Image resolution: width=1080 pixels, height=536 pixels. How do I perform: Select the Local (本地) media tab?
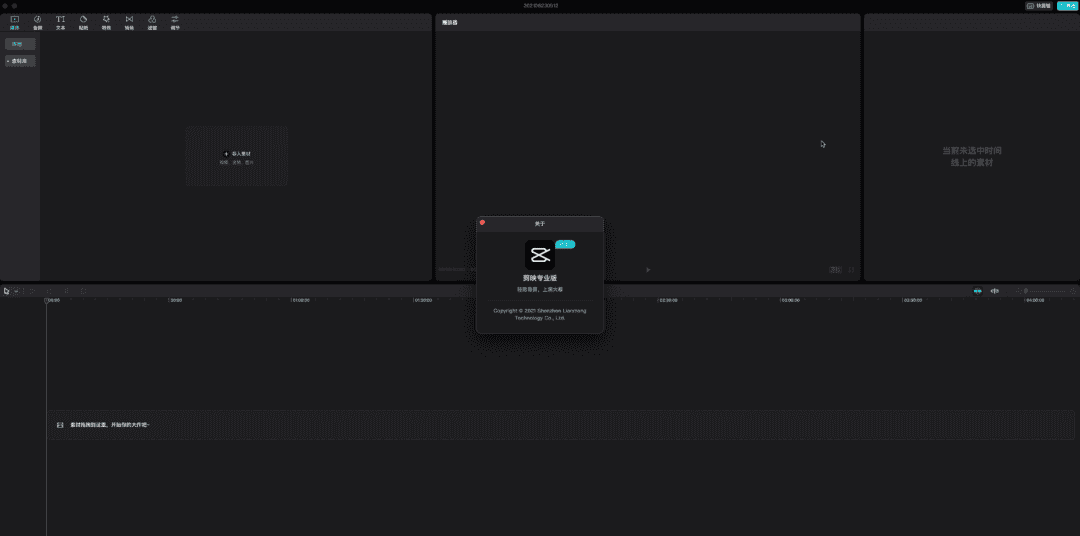coord(19,45)
